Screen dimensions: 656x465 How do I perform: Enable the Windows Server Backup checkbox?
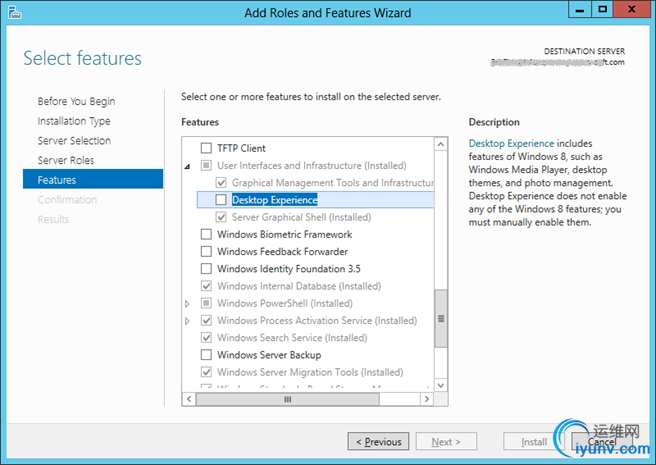tap(206, 355)
